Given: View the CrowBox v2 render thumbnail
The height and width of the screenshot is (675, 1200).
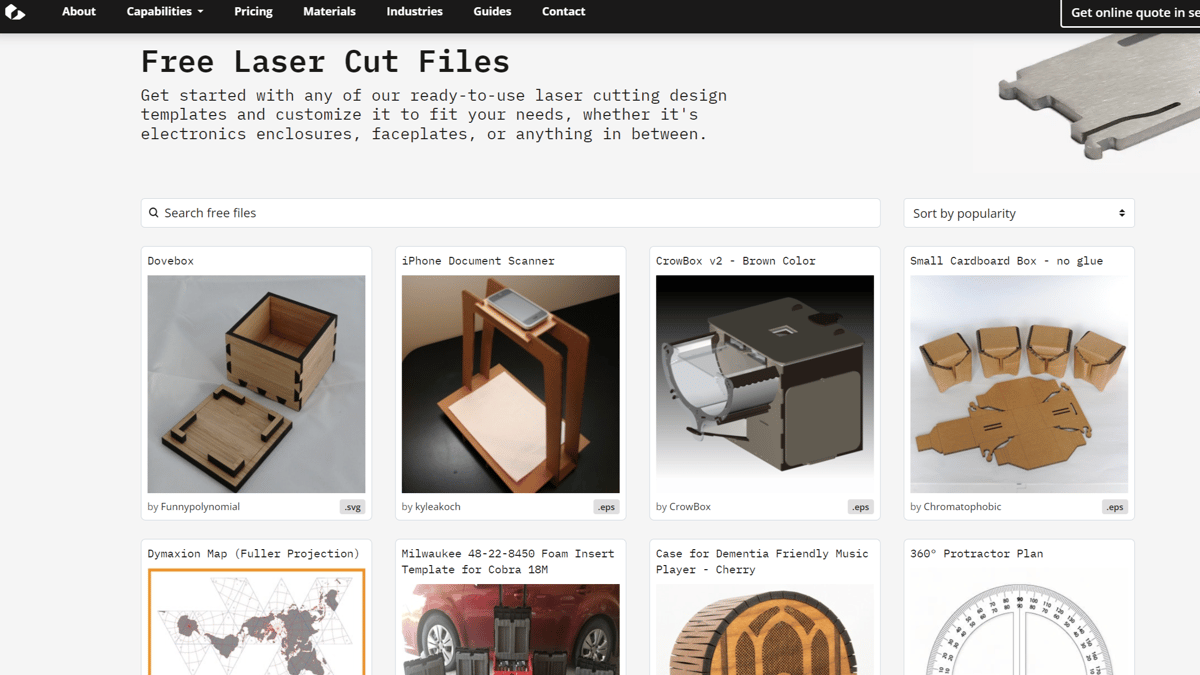Looking at the screenshot, I should pos(765,384).
